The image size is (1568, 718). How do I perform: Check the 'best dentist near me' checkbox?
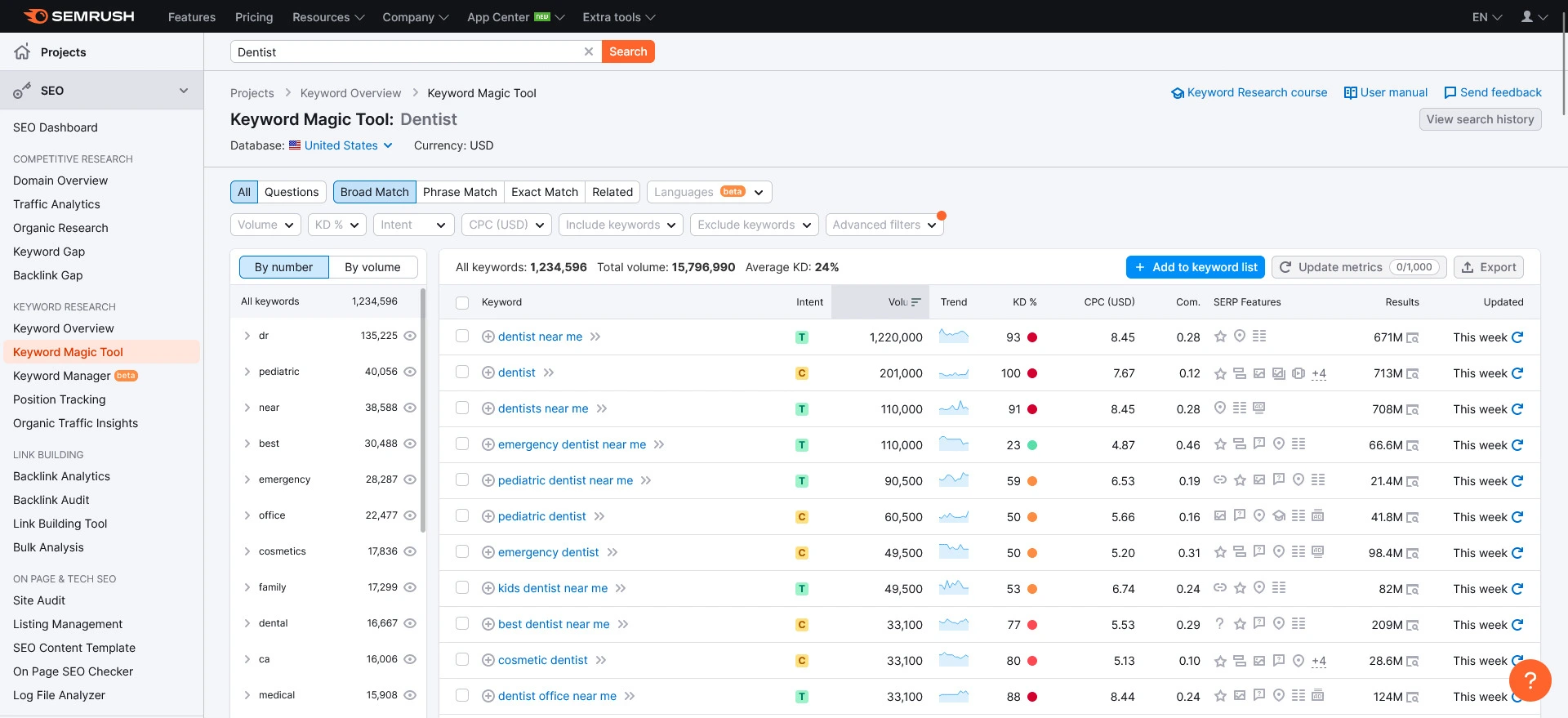pyautogui.click(x=462, y=623)
